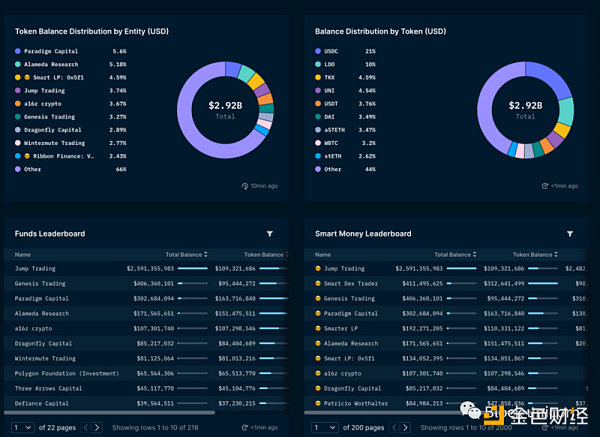600x437 pixels.
Task: Go to previous page of Funds Leaderboard
Action: 86,427
